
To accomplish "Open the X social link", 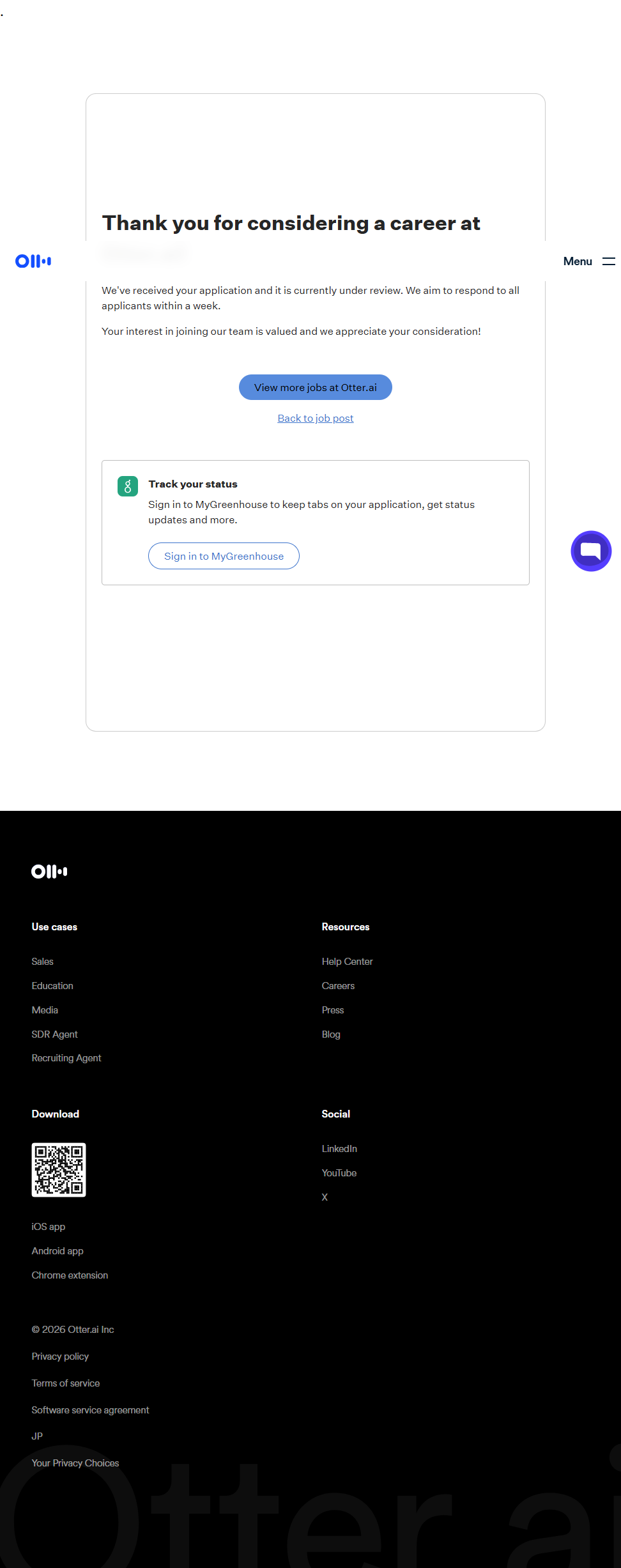I will 325,1197.
